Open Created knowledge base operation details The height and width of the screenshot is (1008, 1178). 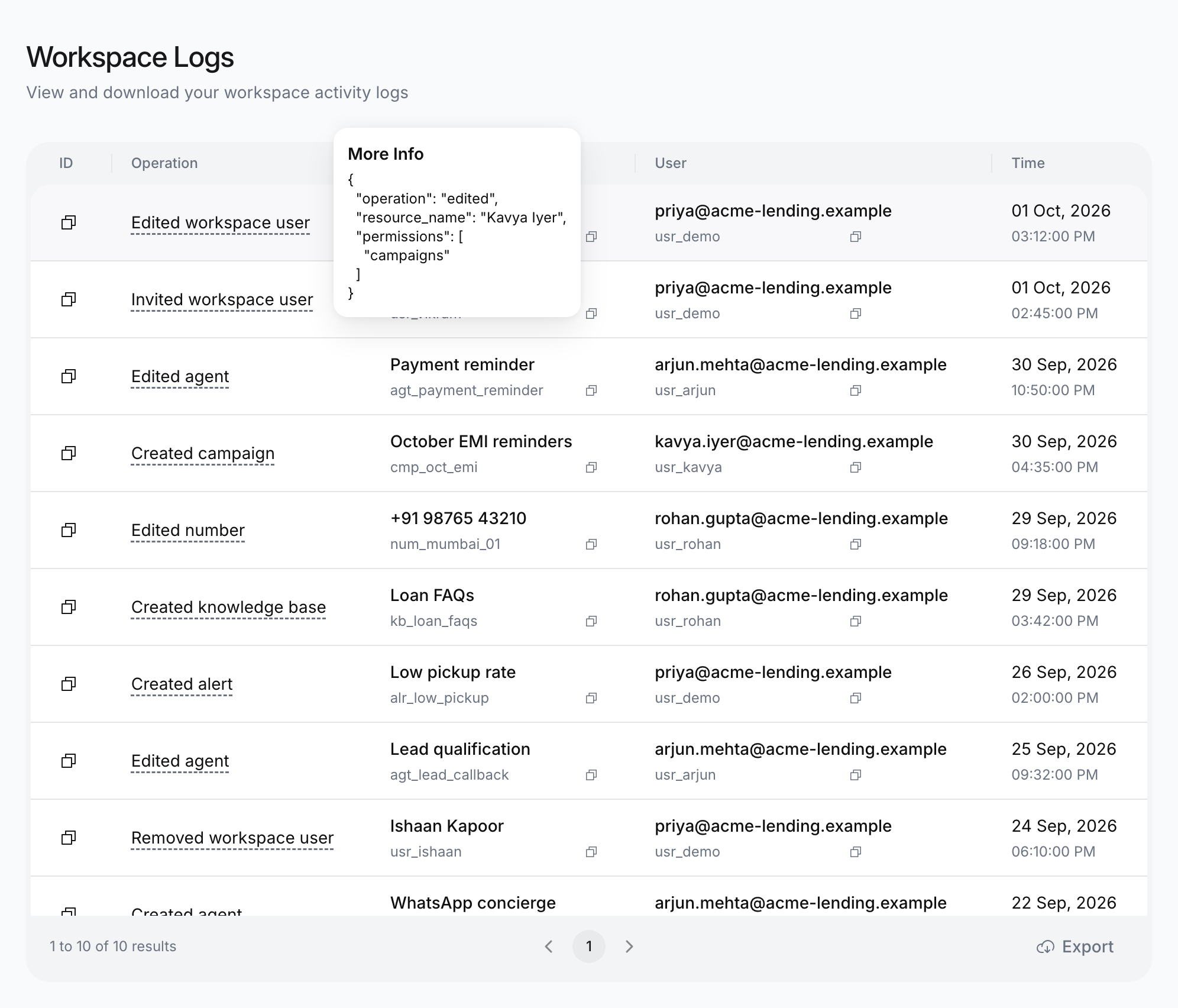(228, 608)
